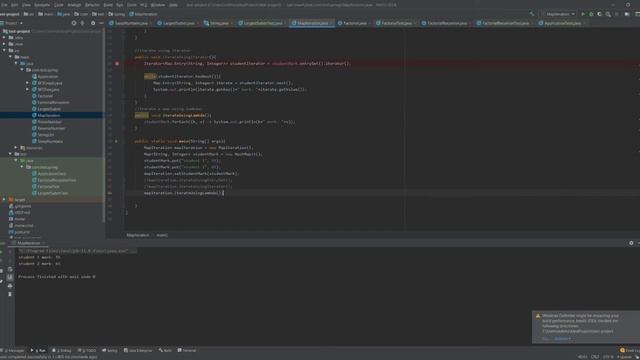The image size is (640, 360).
Task: Click Windows Defender notification Fix link
Action: pyautogui.click(x=545, y=338)
